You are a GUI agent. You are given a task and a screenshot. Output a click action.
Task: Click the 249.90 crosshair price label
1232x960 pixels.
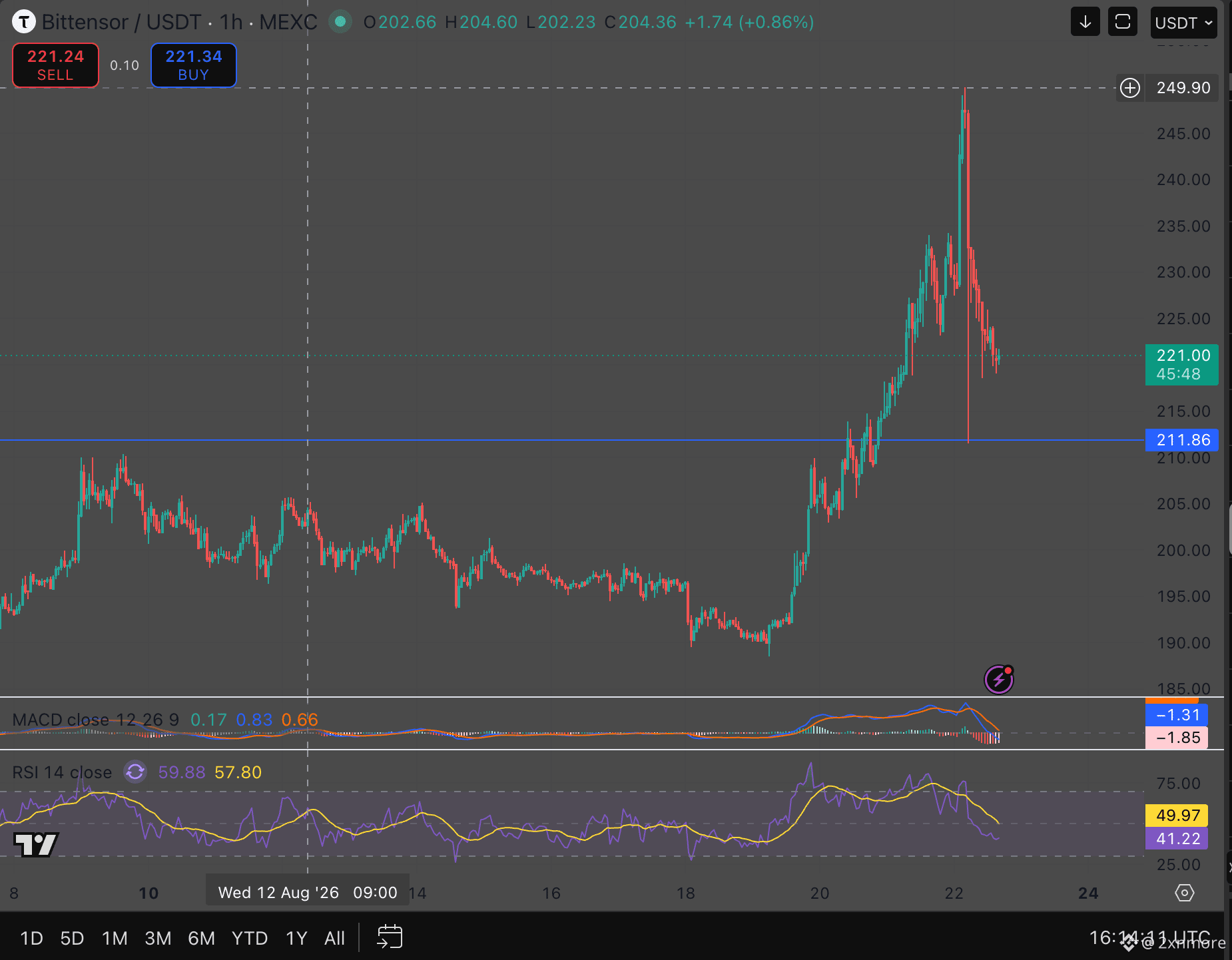1183,88
